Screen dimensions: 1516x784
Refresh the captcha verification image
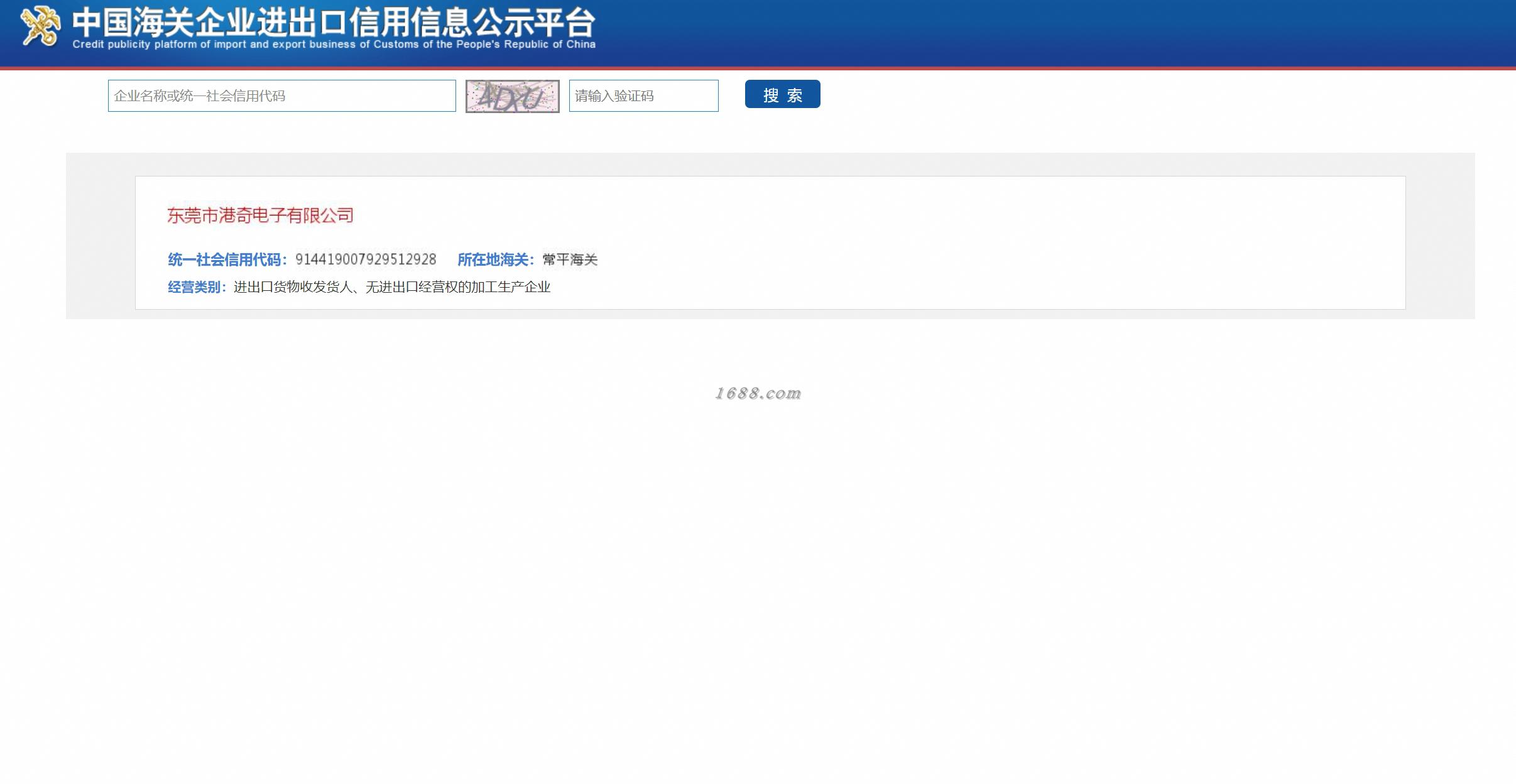(512, 96)
